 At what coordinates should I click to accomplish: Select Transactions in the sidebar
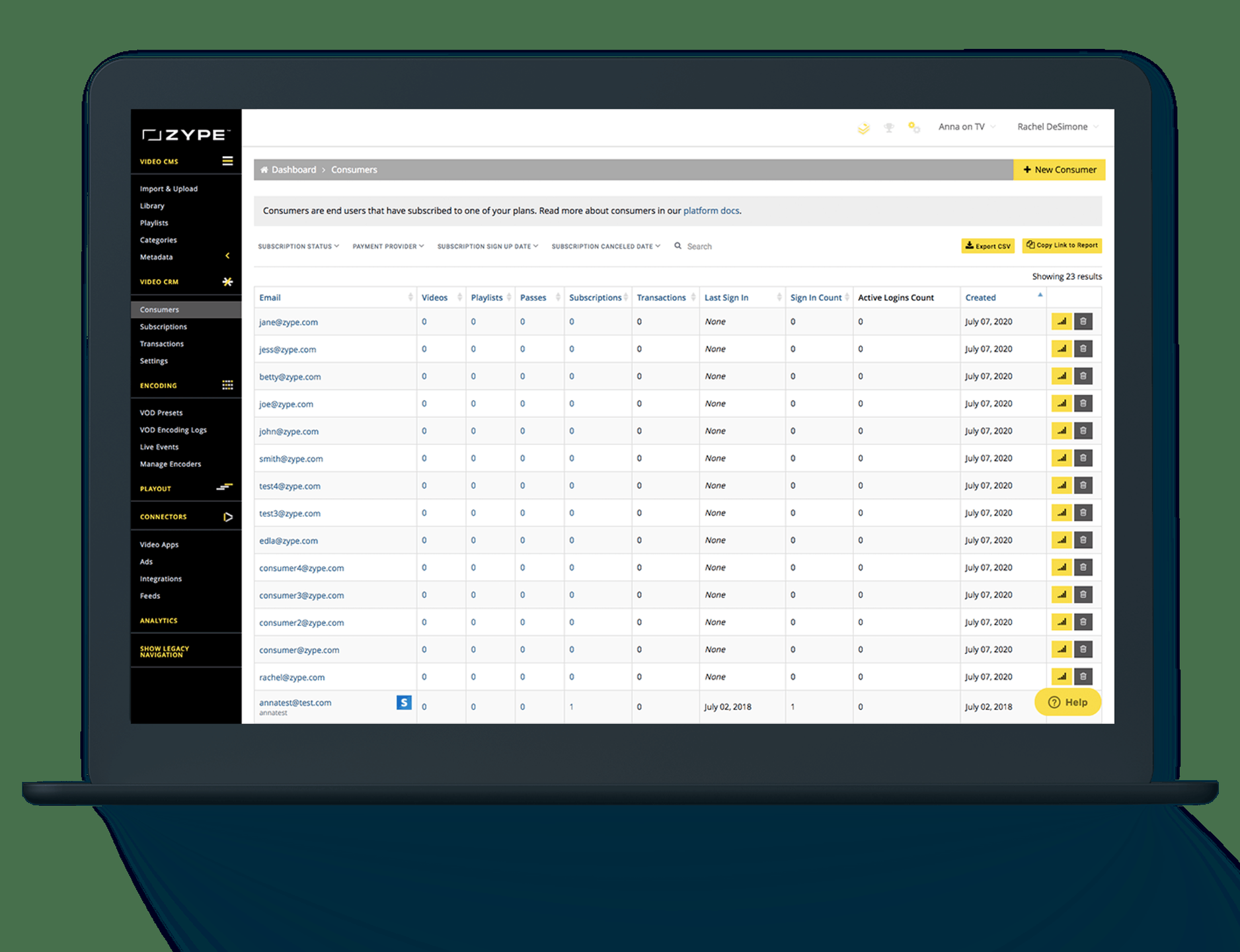click(x=162, y=344)
